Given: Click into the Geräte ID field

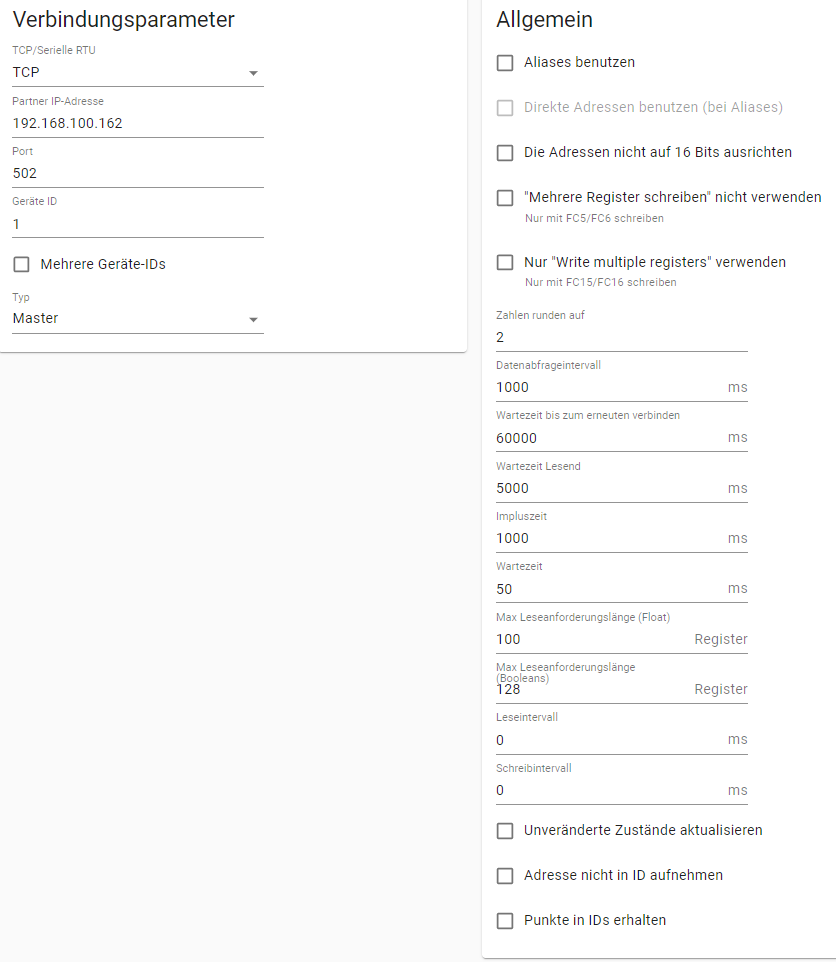Looking at the screenshot, I should point(137,224).
